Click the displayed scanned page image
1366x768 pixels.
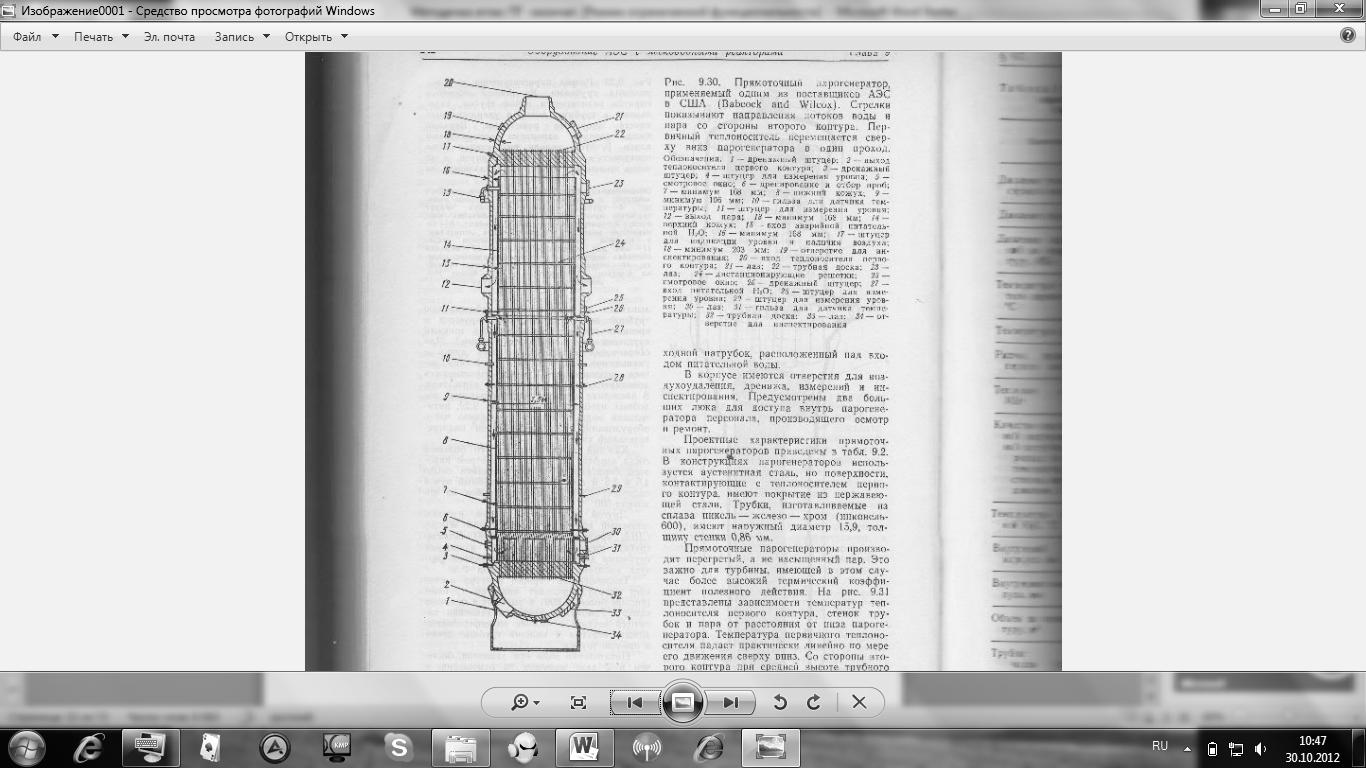pos(683,361)
